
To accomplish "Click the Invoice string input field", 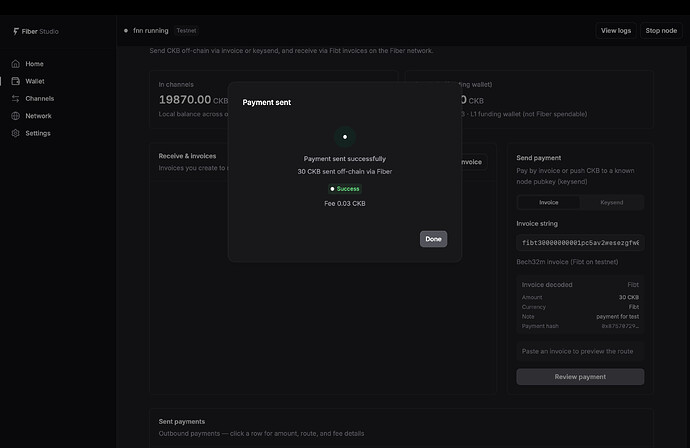I will [x=580, y=243].
